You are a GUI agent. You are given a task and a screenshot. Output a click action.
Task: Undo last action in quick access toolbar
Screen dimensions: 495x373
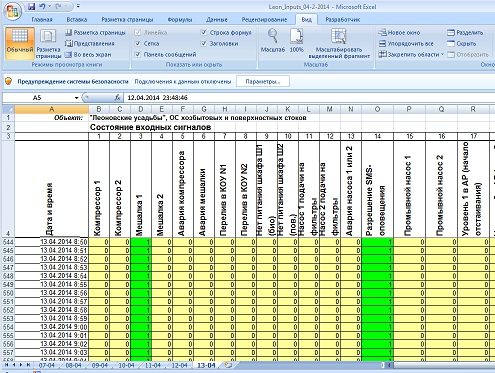(42, 6)
